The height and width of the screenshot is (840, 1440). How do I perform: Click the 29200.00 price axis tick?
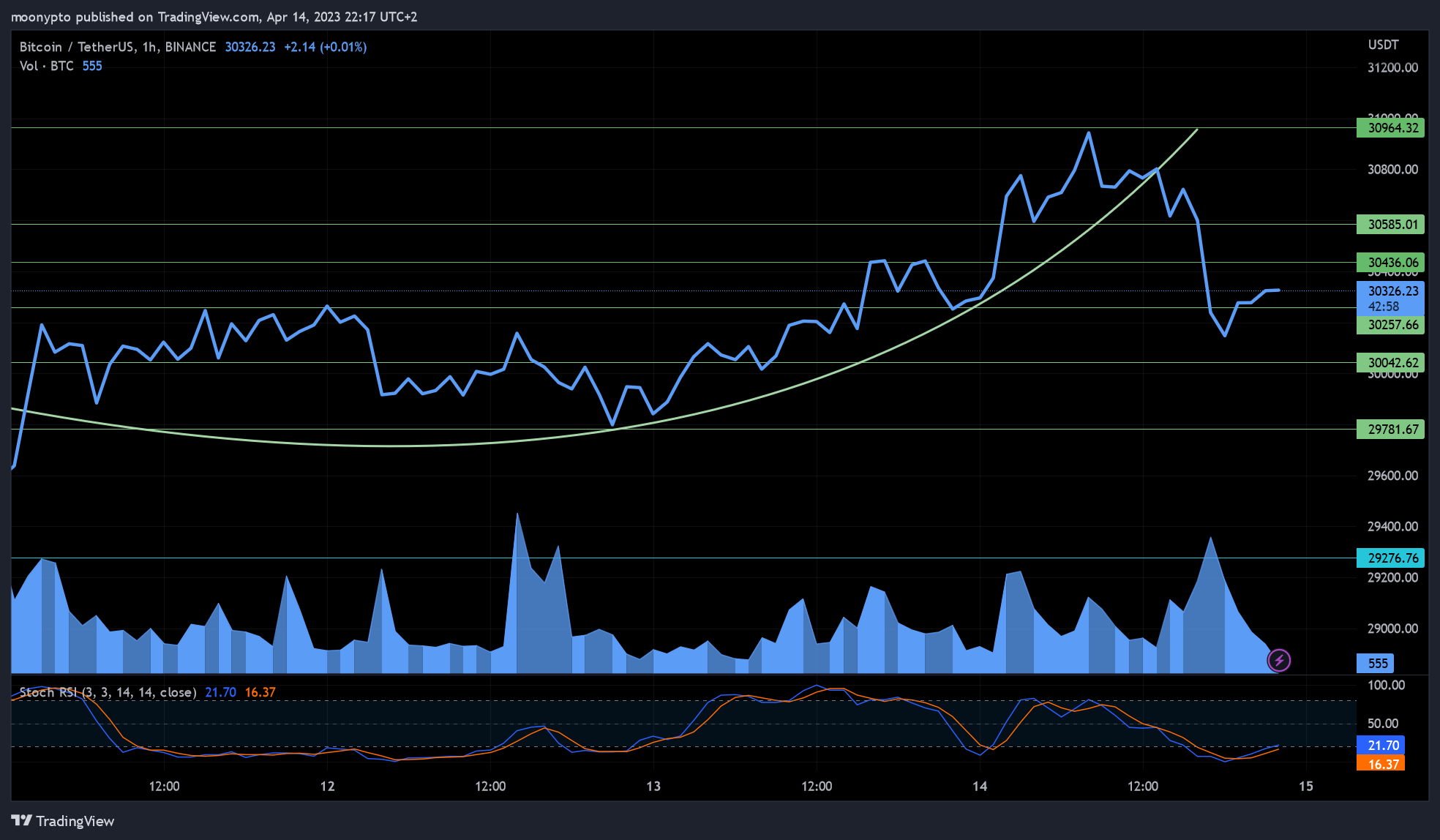tap(1392, 578)
